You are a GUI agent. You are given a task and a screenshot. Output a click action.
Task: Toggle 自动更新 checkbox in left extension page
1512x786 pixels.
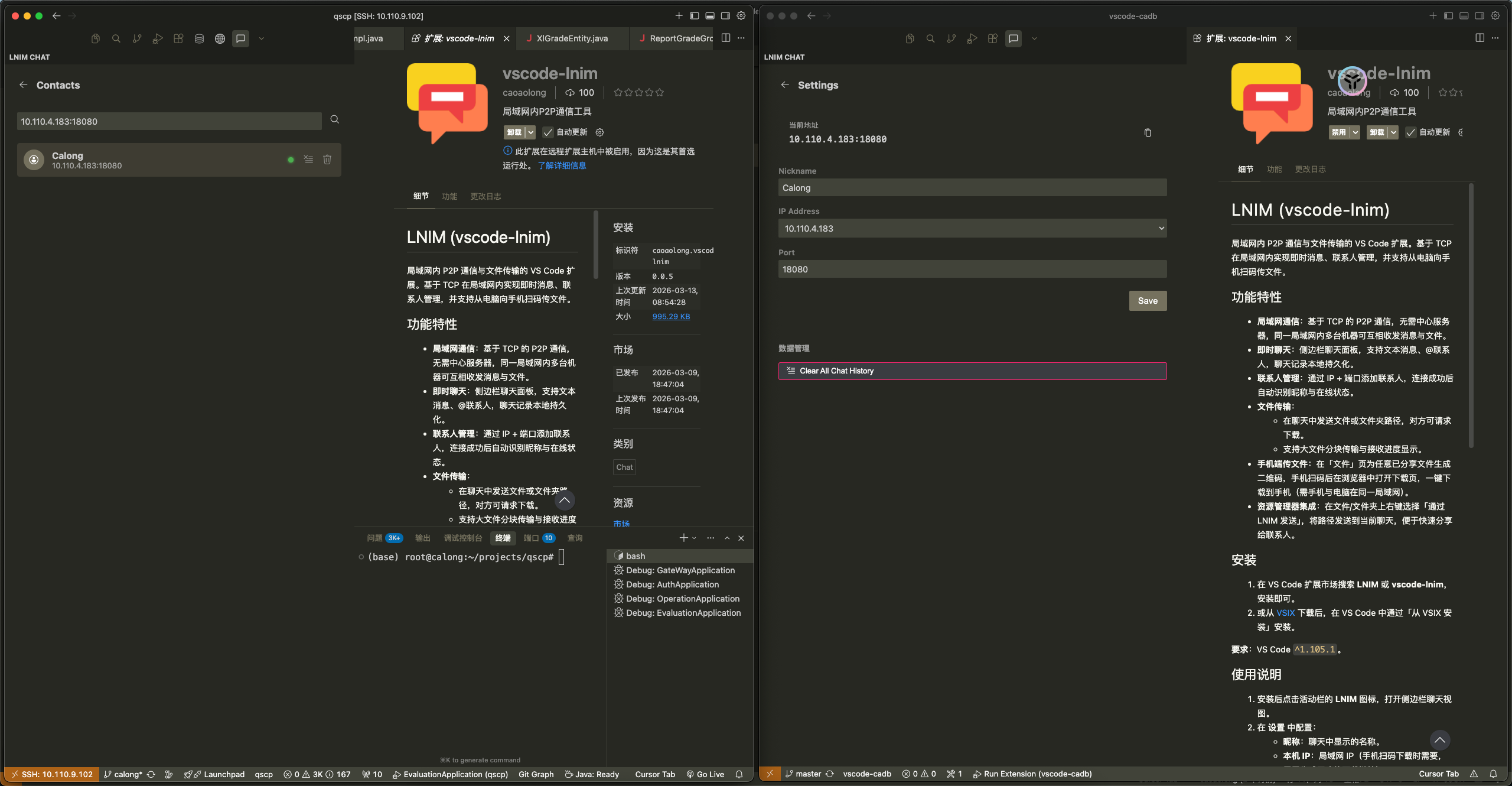(548, 132)
